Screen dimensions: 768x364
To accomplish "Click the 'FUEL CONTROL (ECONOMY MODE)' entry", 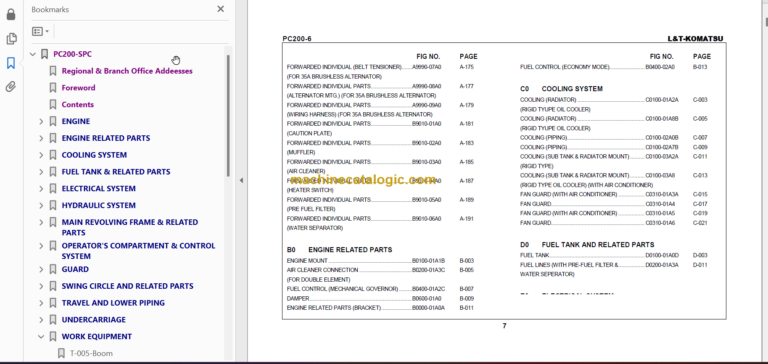I will coord(565,67).
